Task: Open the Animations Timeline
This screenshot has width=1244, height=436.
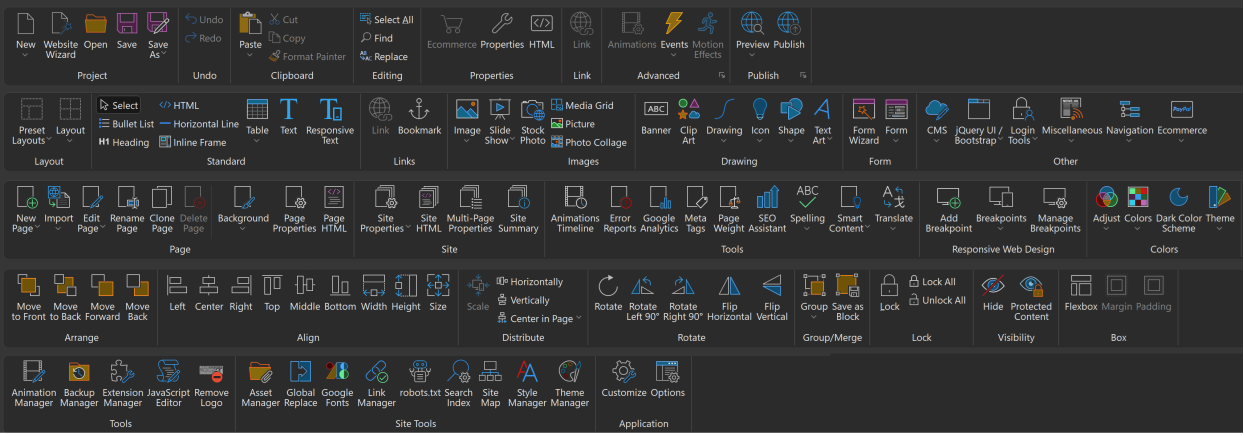Action: pyautogui.click(x=575, y=209)
